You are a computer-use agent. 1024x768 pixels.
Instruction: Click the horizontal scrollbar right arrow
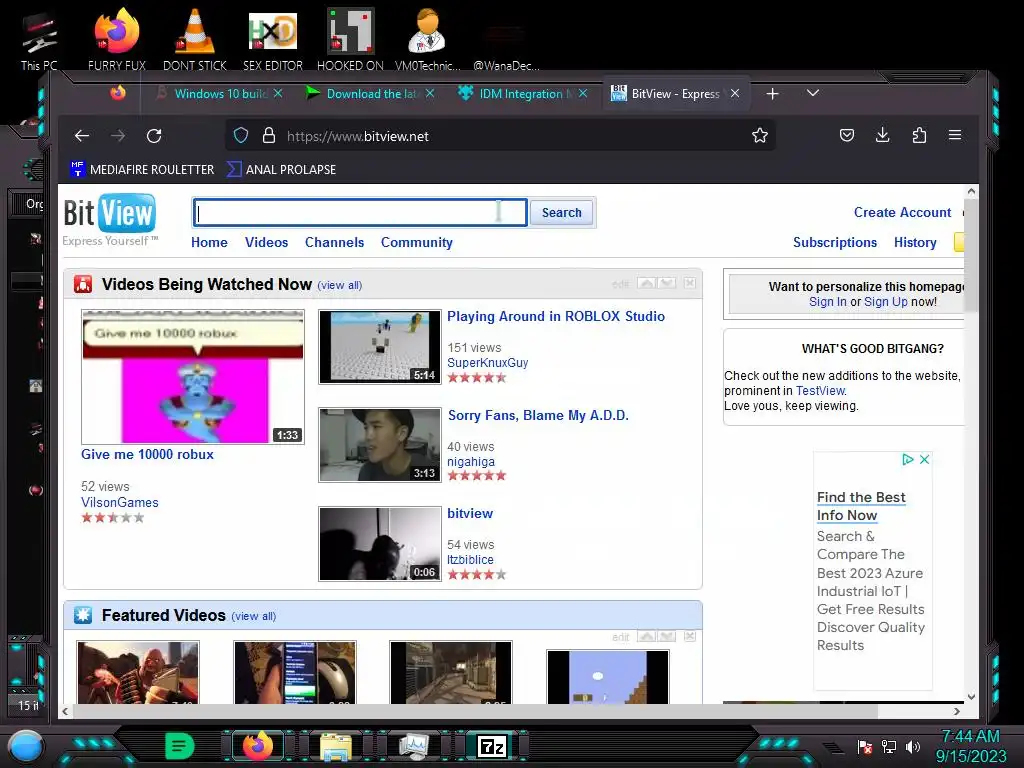tap(957, 711)
